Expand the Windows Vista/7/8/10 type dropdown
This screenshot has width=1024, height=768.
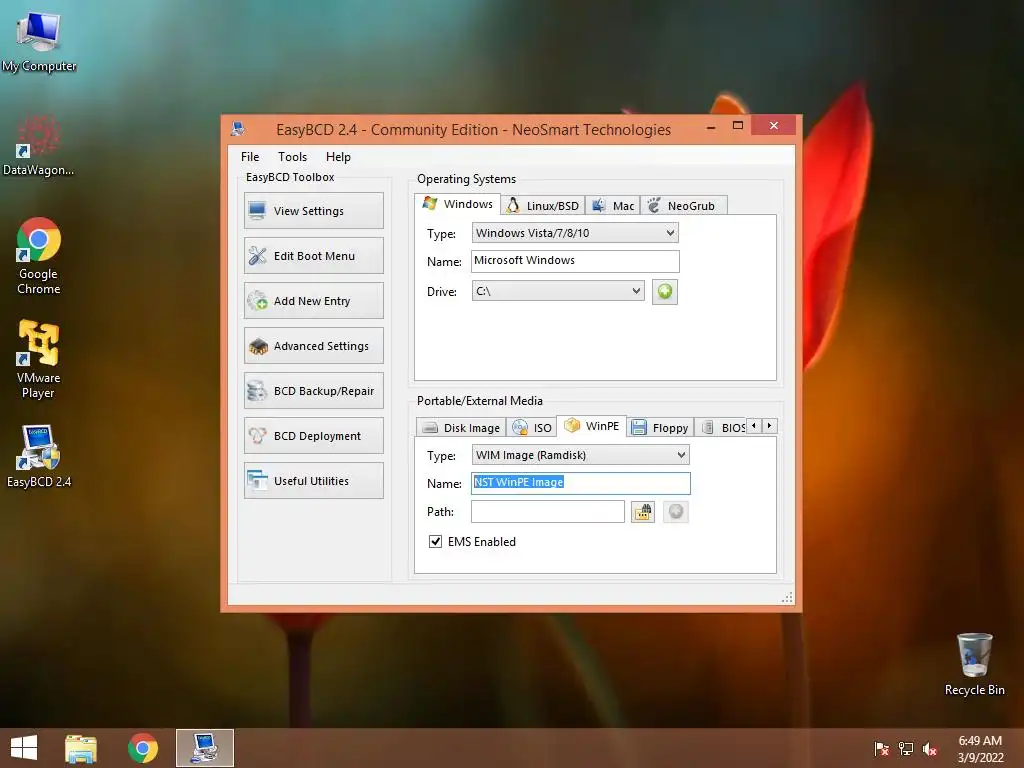coord(575,233)
